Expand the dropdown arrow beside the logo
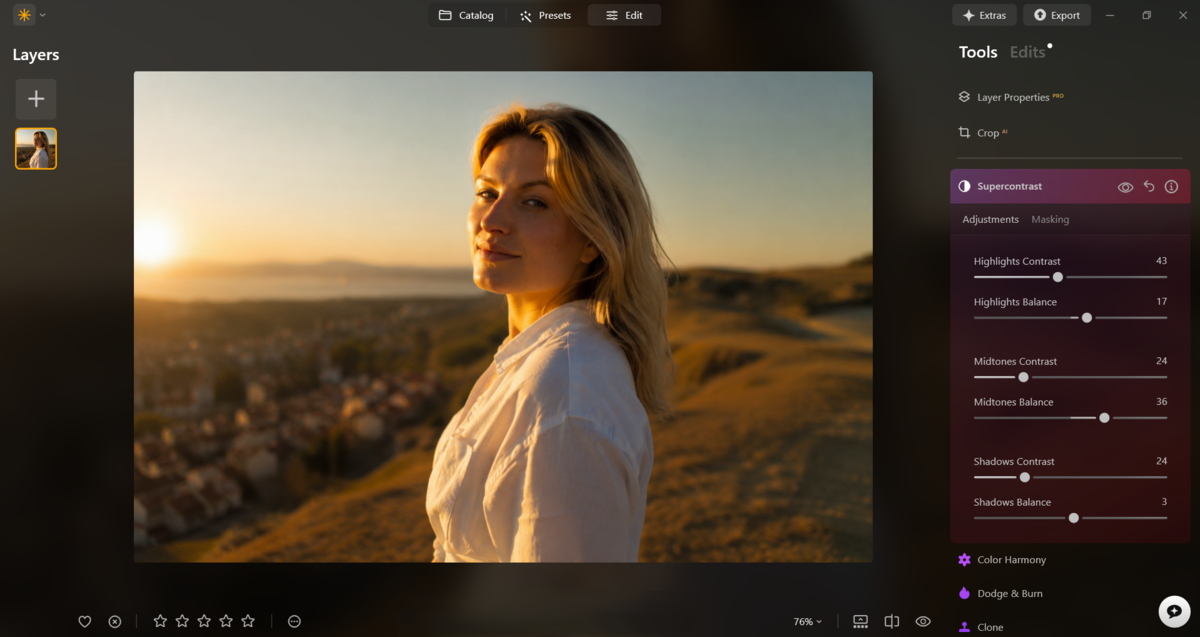Viewport: 1200px width, 637px height. 42,16
